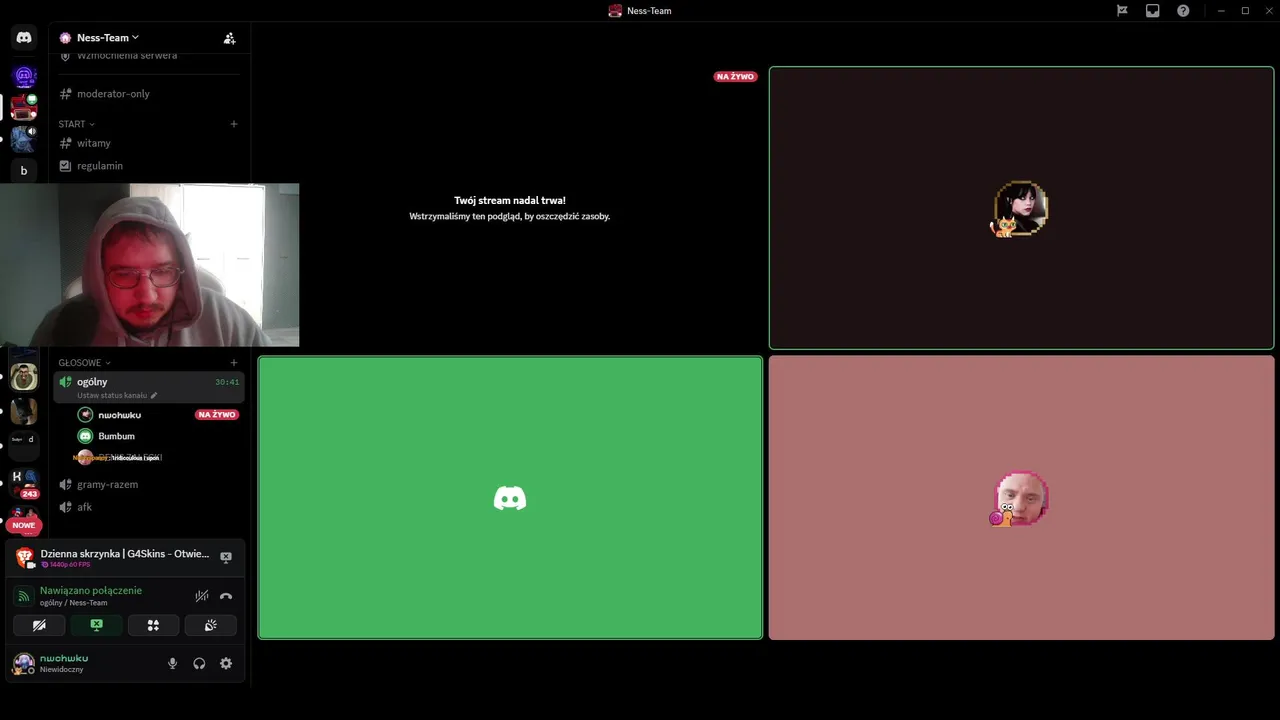This screenshot has height=720, width=1280.
Task: Create channel in GŁOSOWE category
Action: pos(234,363)
